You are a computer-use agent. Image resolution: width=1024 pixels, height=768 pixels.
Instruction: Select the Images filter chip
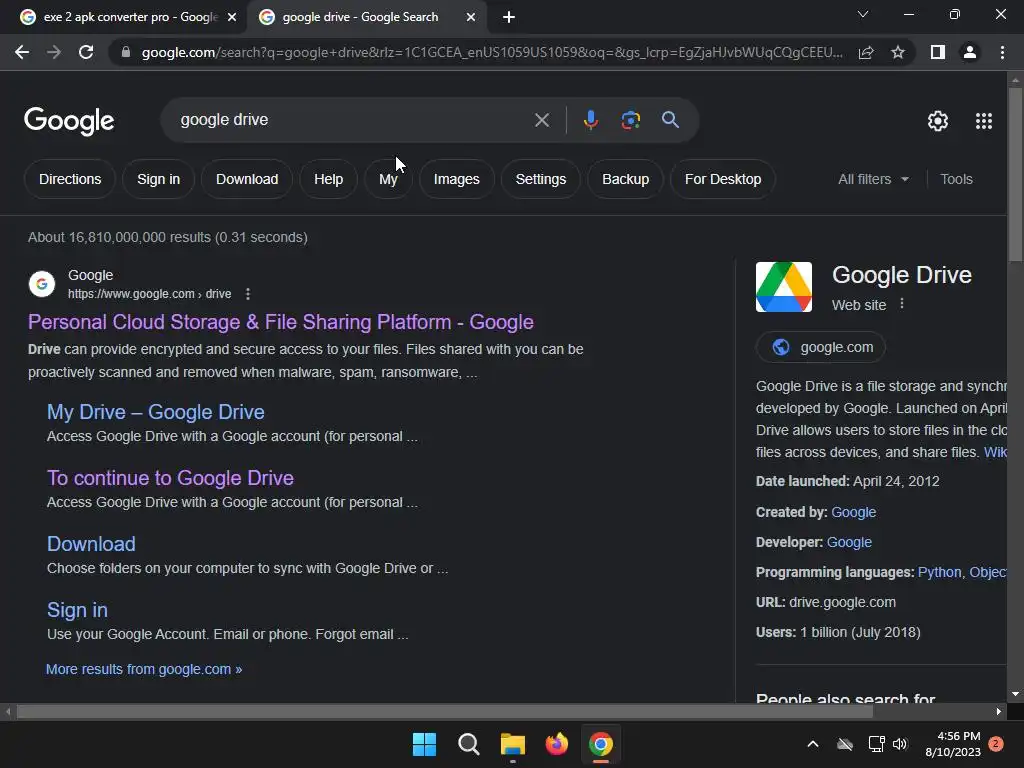(456, 179)
